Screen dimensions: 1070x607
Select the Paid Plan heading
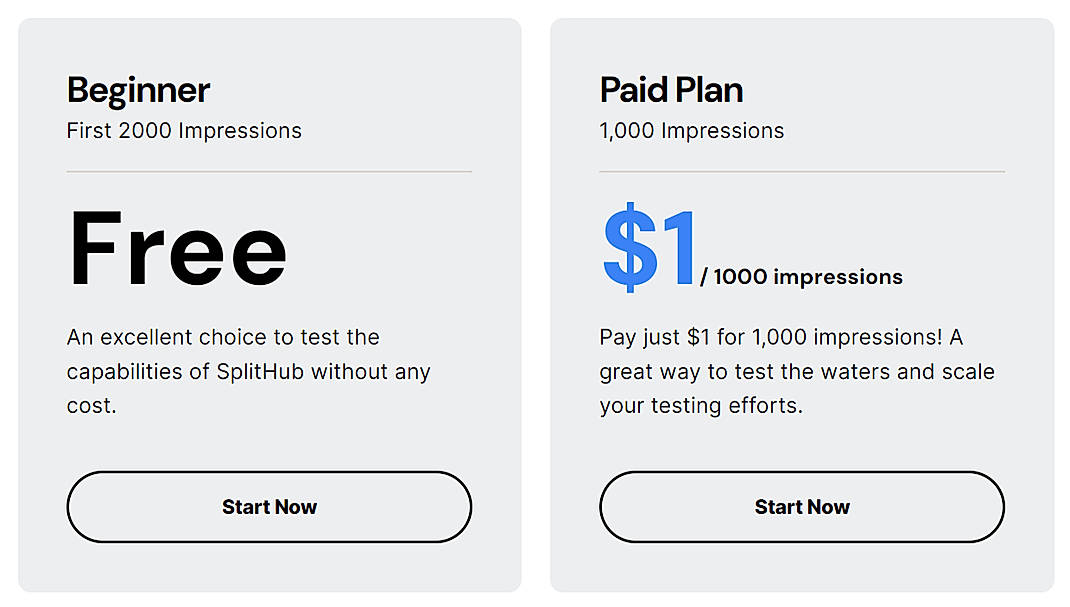click(670, 89)
